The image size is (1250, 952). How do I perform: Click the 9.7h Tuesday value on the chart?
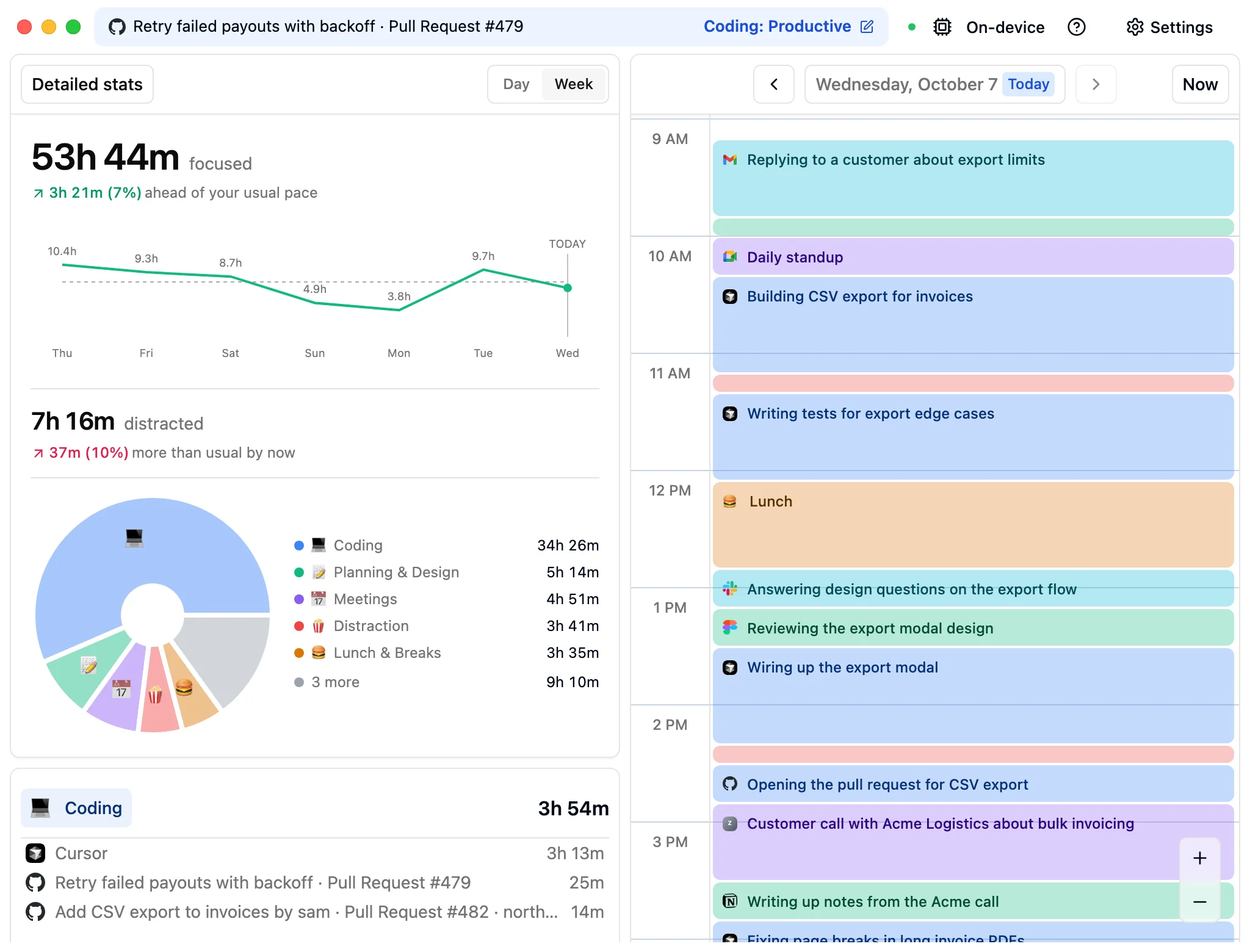coord(483,256)
